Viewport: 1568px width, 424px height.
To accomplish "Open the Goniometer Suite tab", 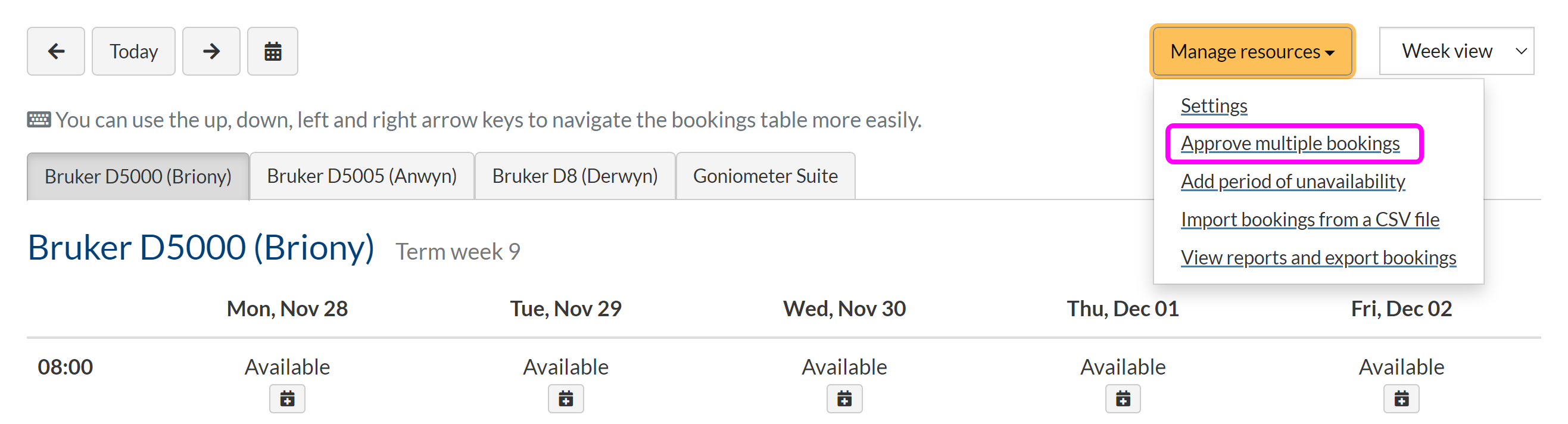I will tap(765, 176).
